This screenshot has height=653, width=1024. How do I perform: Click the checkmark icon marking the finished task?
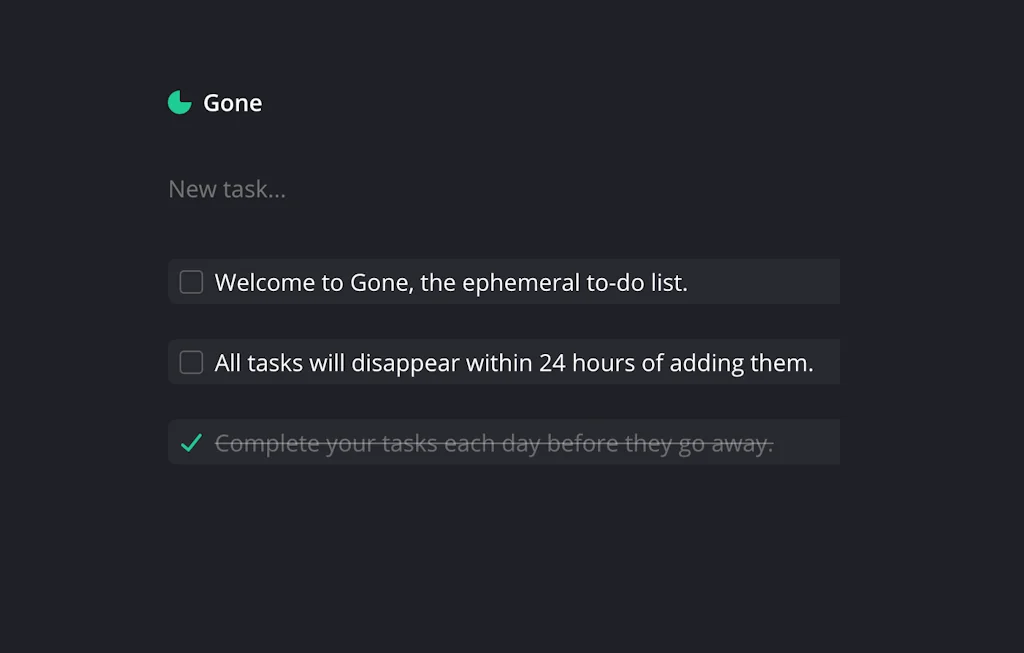(190, 442)
